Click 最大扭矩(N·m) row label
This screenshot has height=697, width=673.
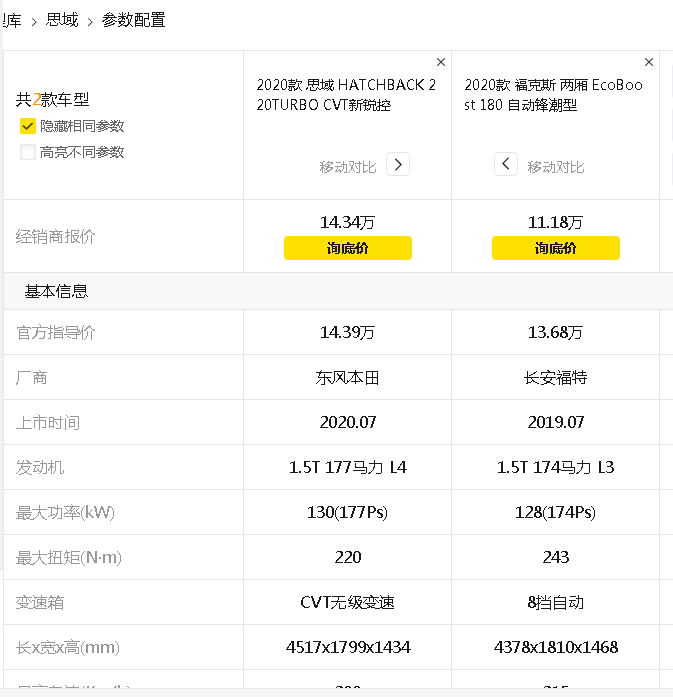(69, 557)
